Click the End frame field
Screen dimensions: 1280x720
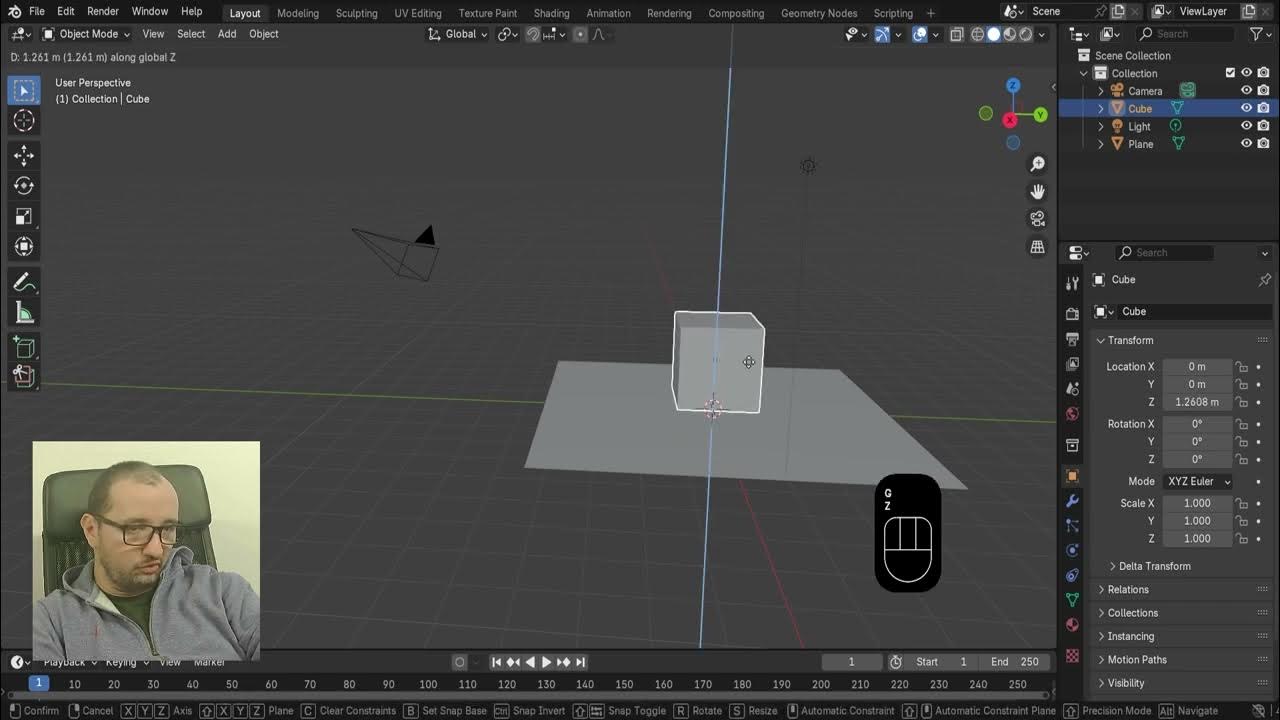tap(1016, 662)
